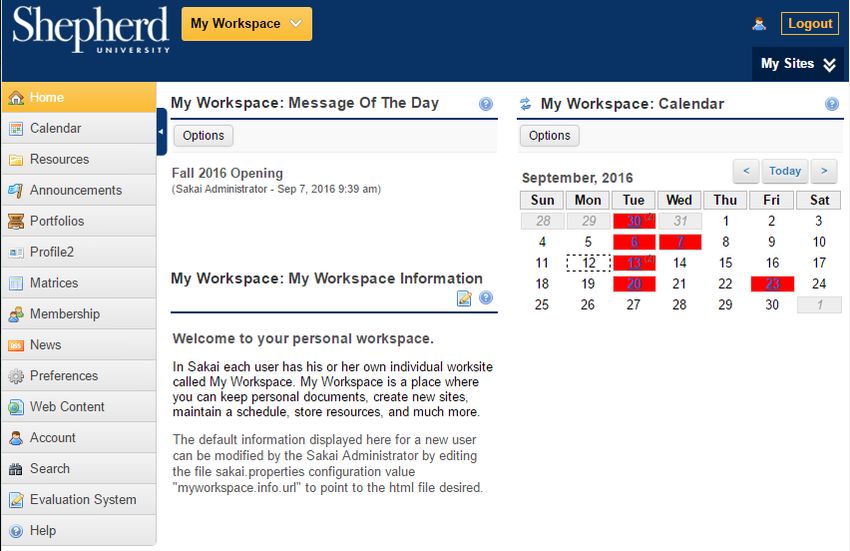Expand the My Workspace dropdown
850x551 pixels.
(247, 24)
